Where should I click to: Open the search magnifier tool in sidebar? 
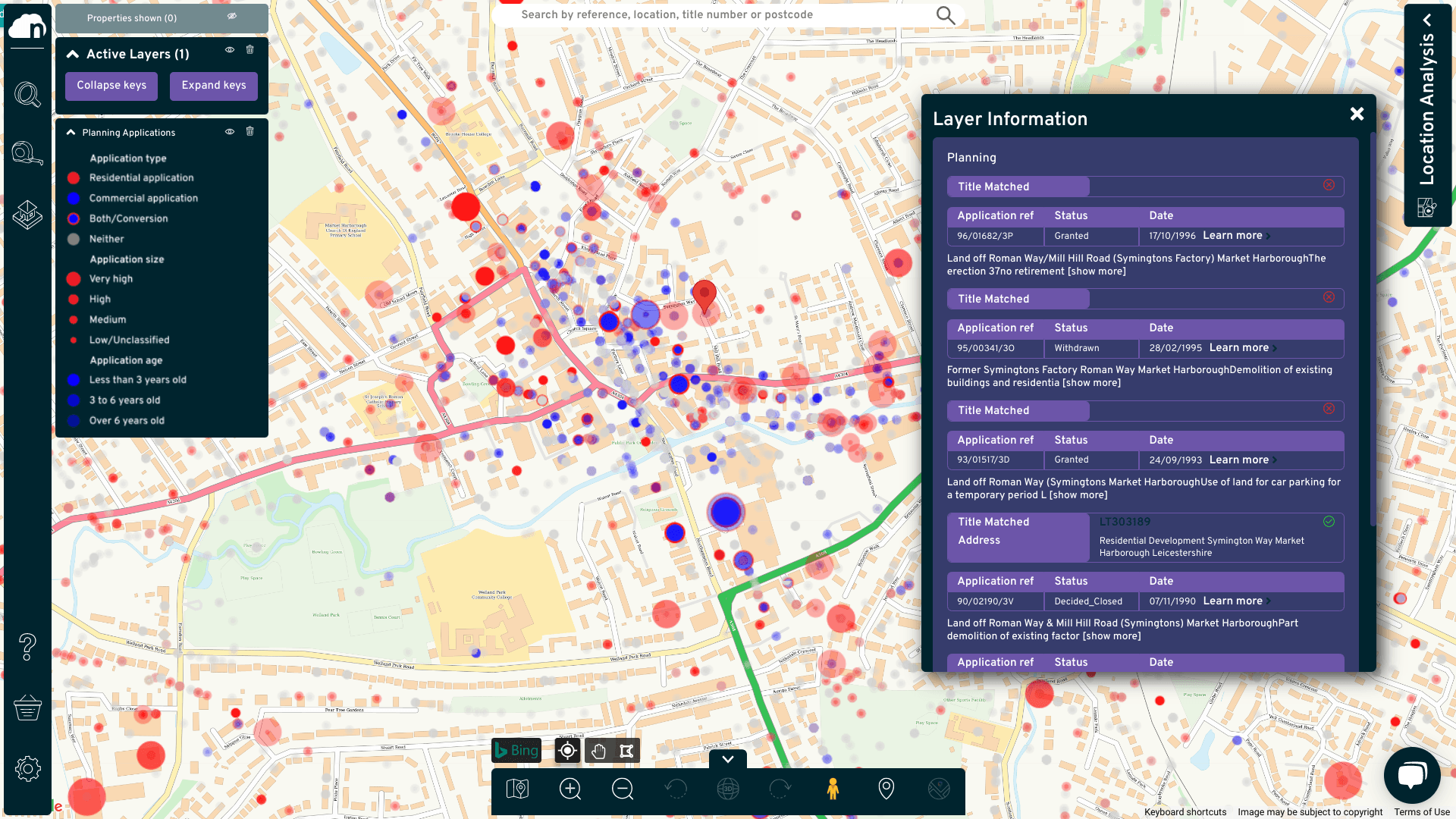click(x=27, y=95)
